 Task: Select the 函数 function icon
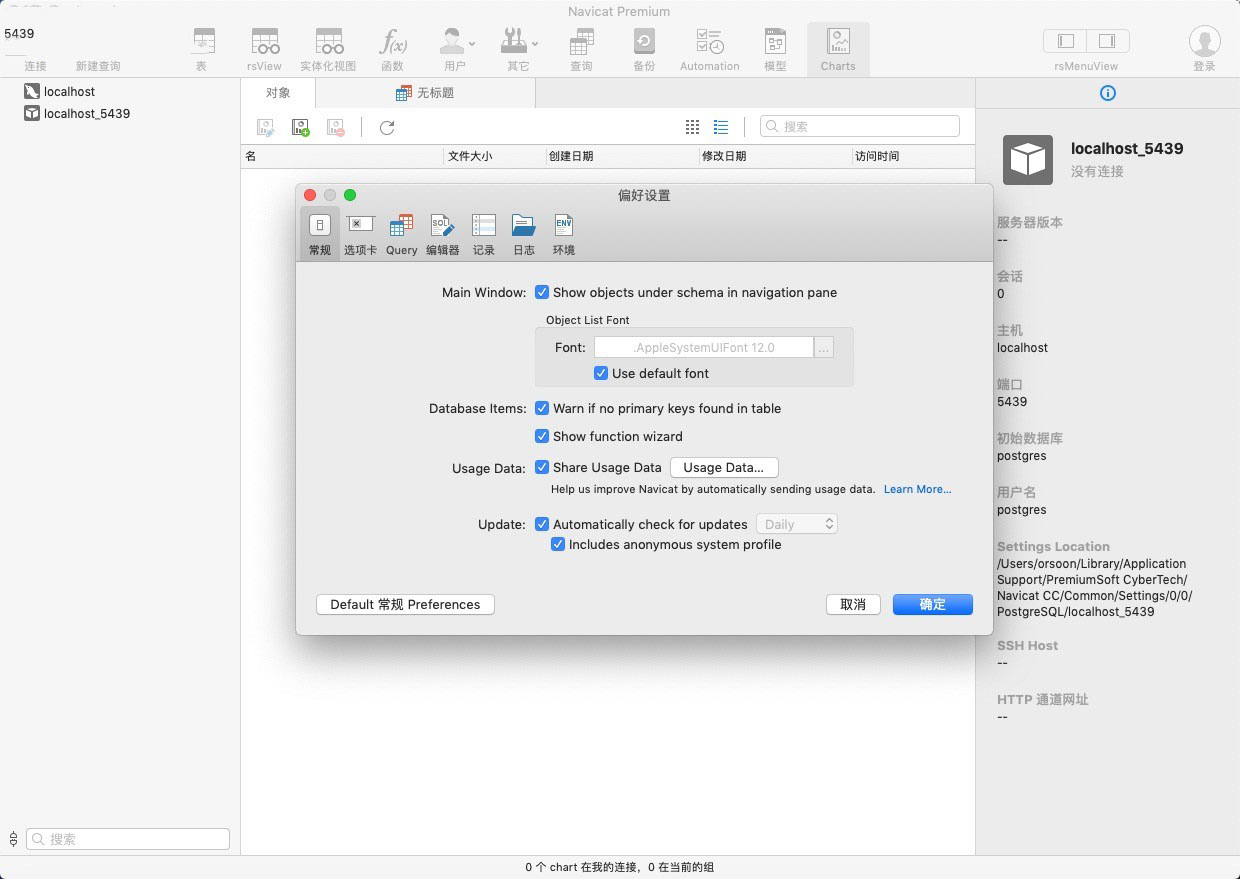click(392, 41)
